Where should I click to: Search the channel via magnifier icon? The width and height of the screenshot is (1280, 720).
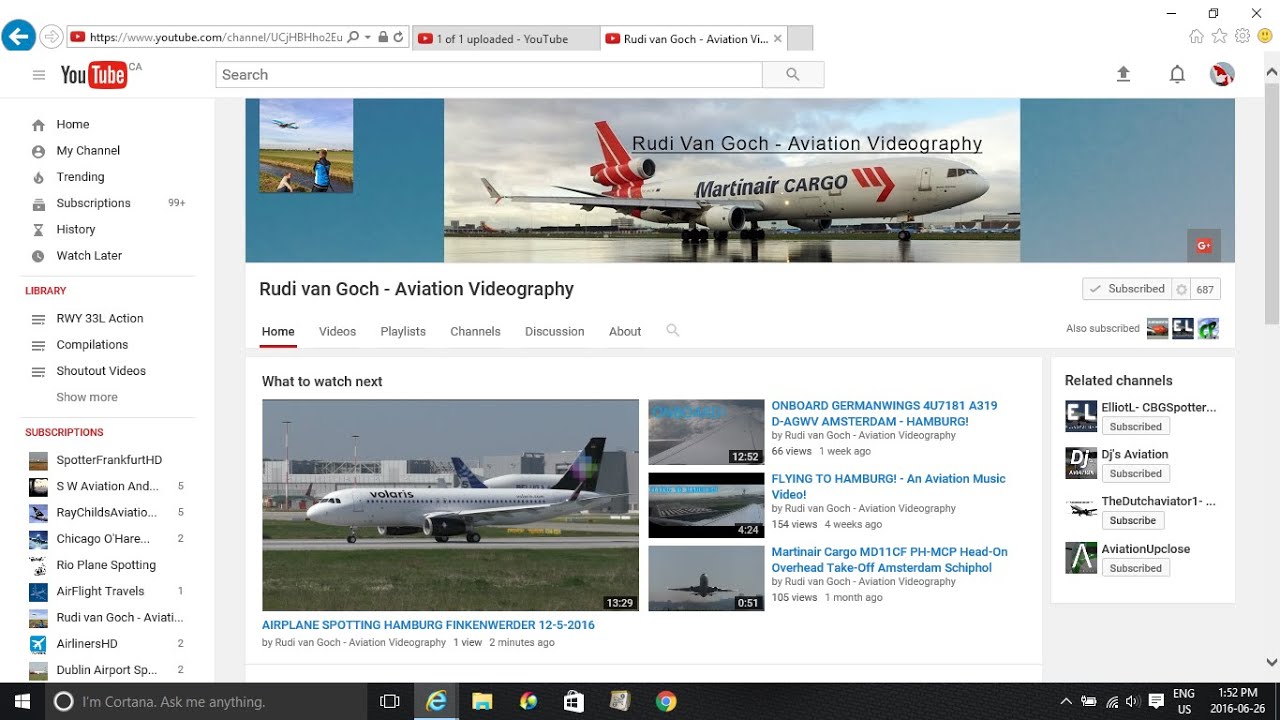673,330
